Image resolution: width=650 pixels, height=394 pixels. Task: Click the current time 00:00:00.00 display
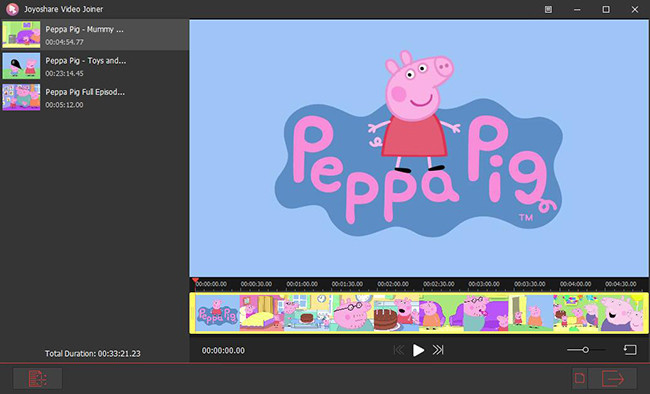pos(223,351)
